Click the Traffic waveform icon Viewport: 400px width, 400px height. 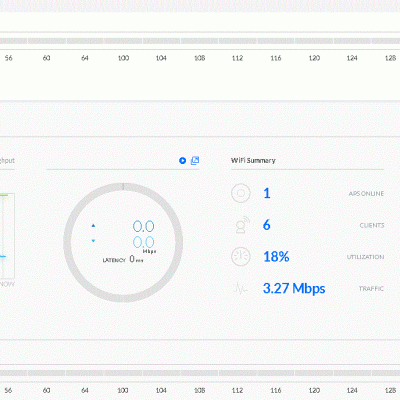240,288
